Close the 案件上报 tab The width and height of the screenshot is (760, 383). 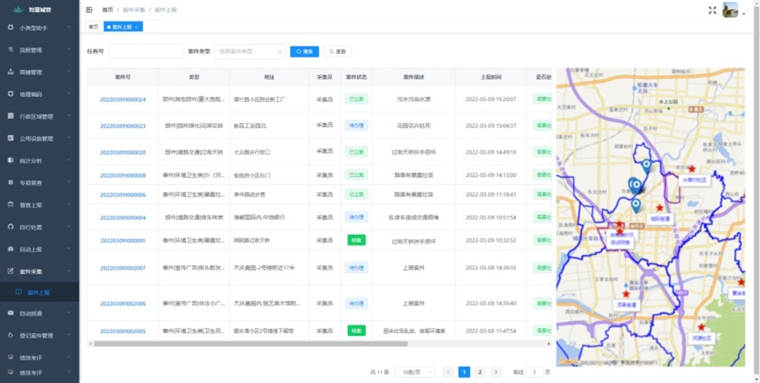point(136,27)
